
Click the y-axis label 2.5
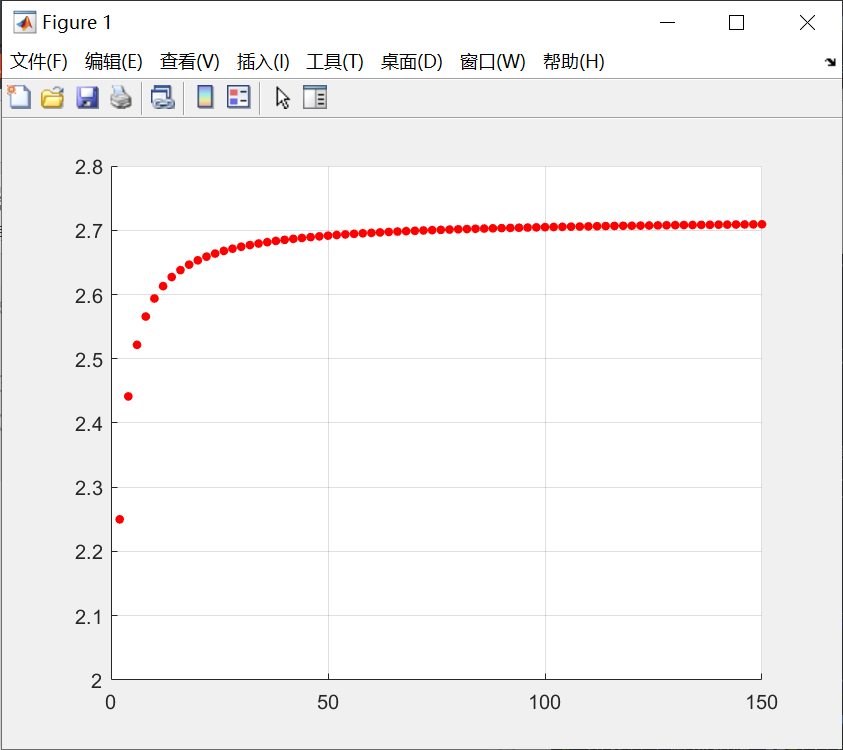pos(89,360)
